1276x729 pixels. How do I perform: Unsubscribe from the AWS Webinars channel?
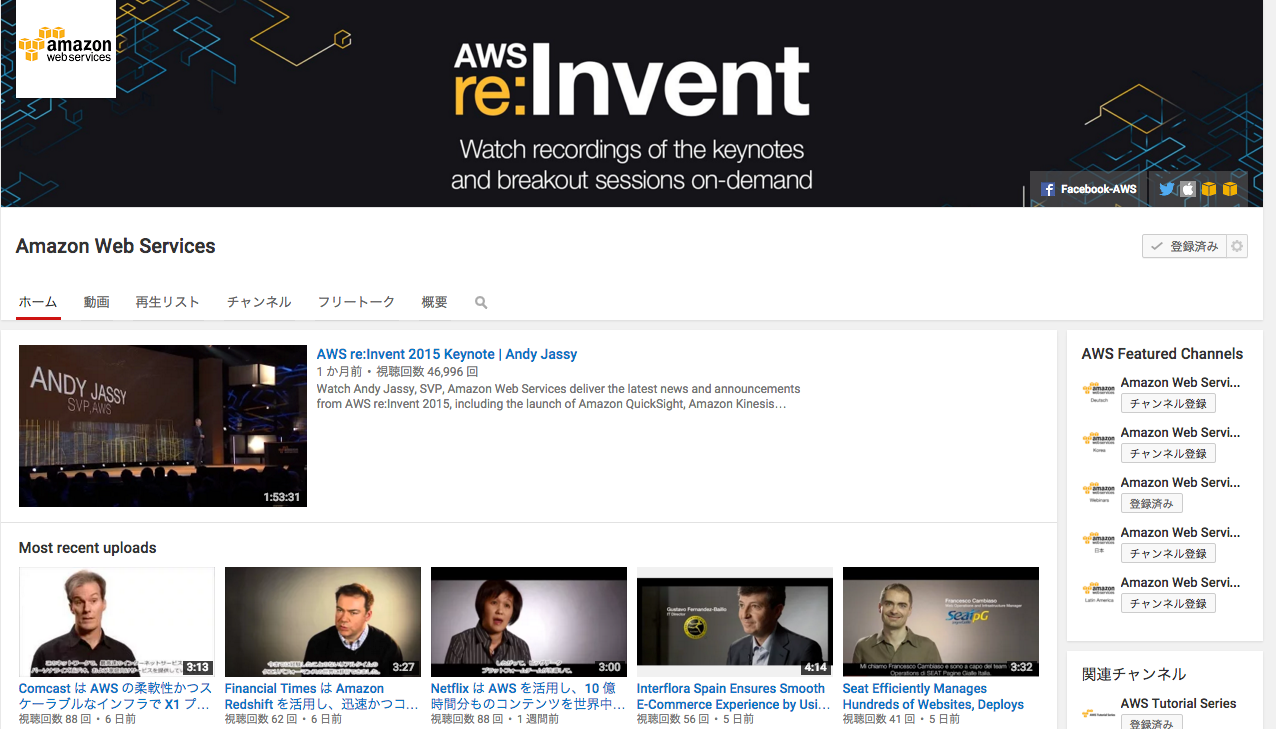(1151, 503)
